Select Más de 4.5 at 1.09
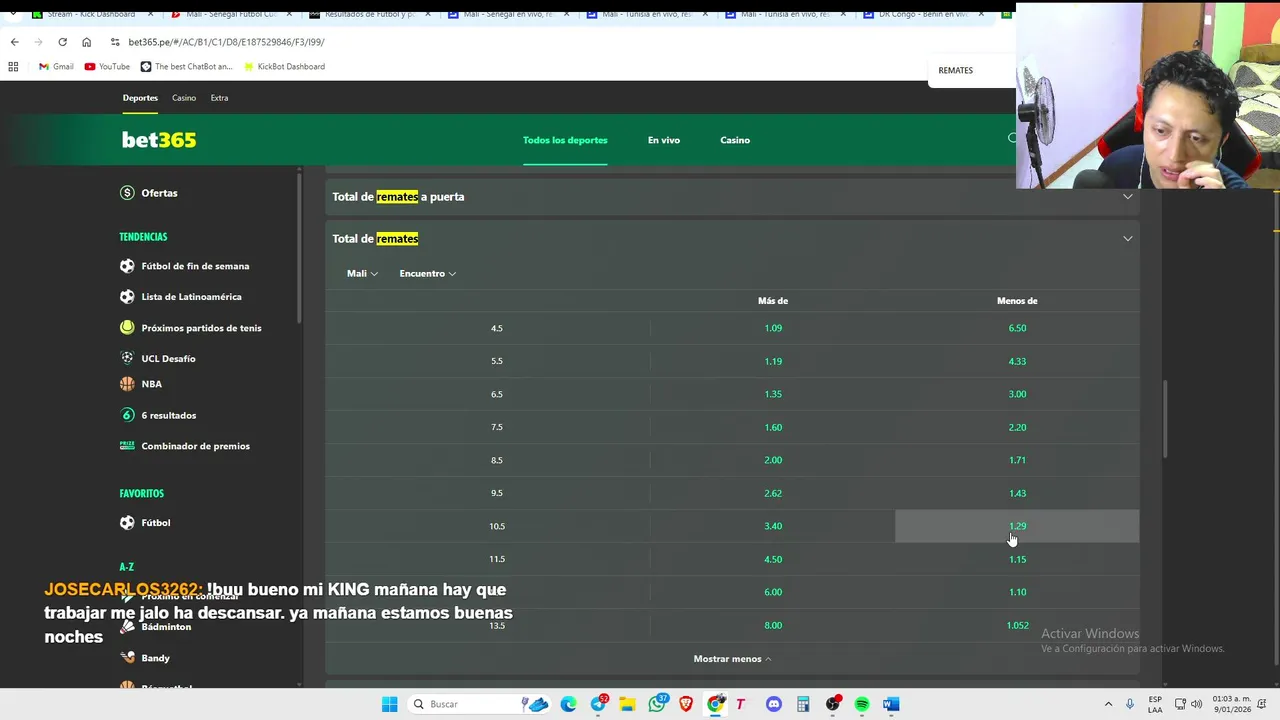 773,328
